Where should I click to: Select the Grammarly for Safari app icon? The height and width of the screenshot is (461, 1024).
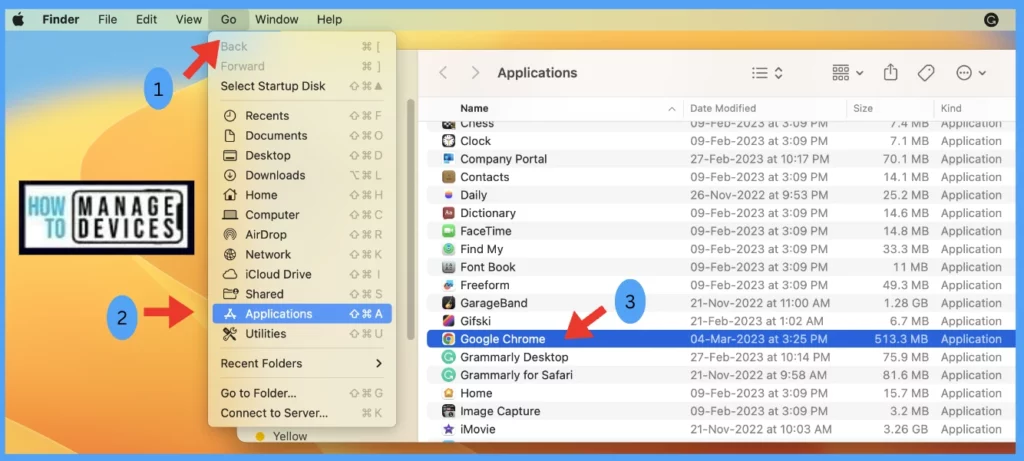point(448,375)
